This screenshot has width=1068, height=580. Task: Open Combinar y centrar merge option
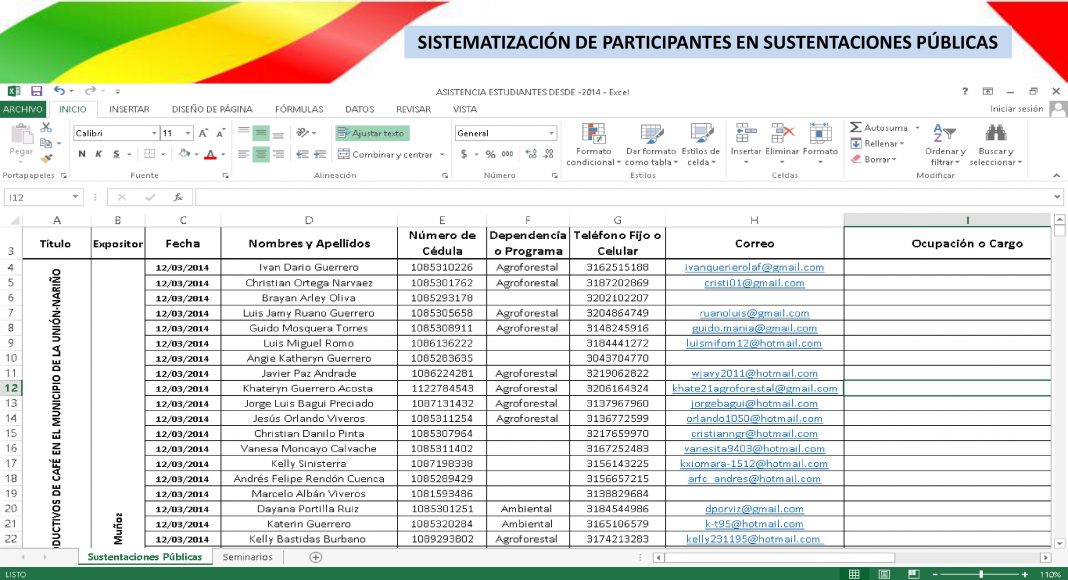click(386, 155)
